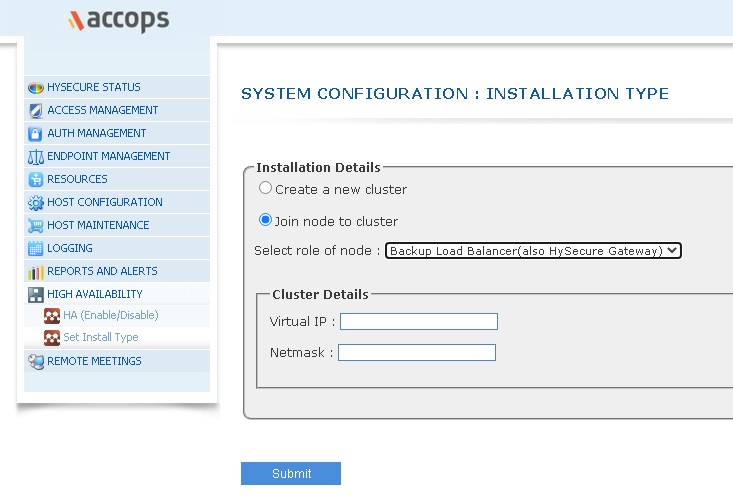The image size is (733, 495).
Task: Open Auth Management menu
Action: coord(117,133)
